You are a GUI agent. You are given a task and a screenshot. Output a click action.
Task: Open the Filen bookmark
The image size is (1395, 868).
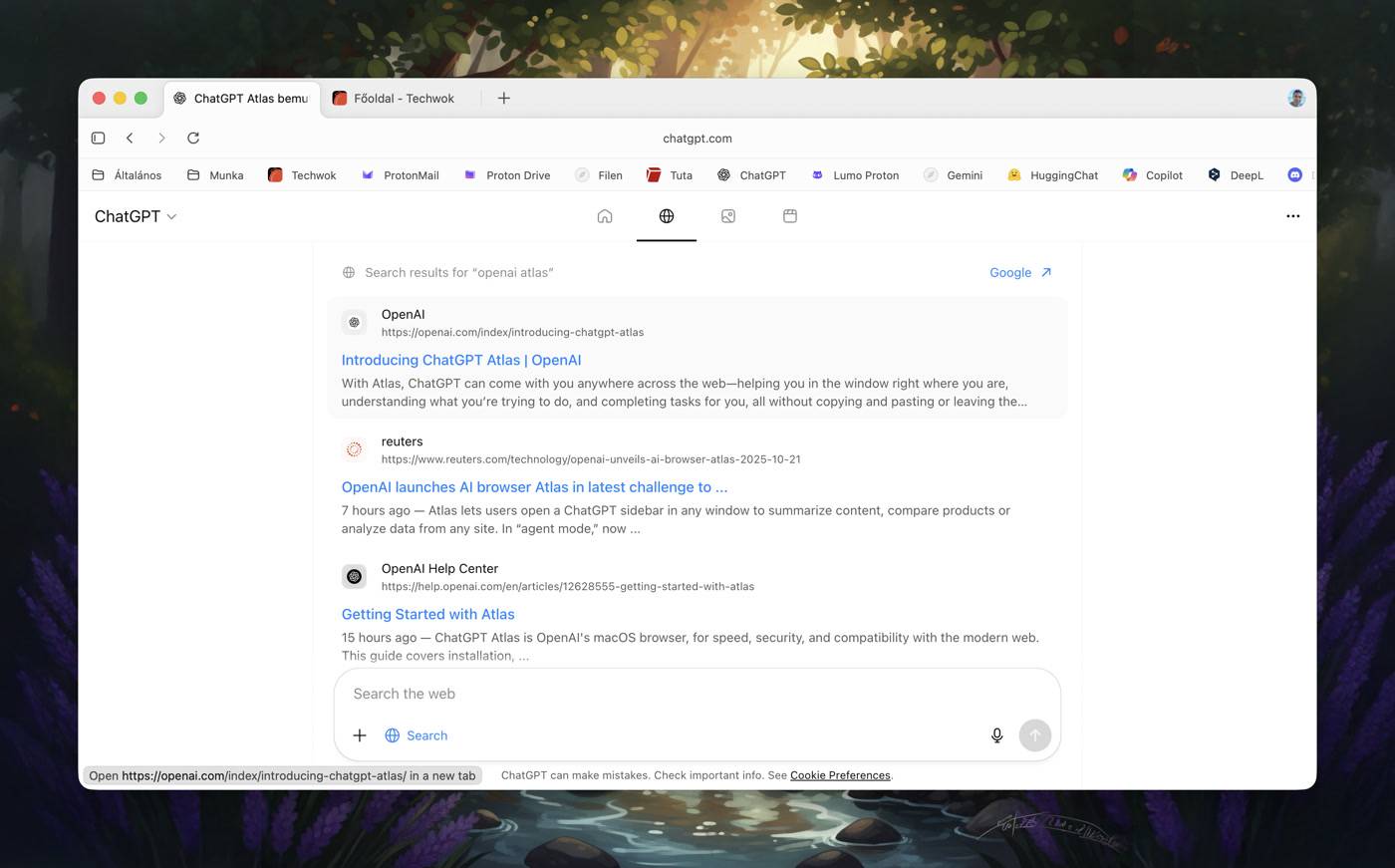click(x=599, y=175)
